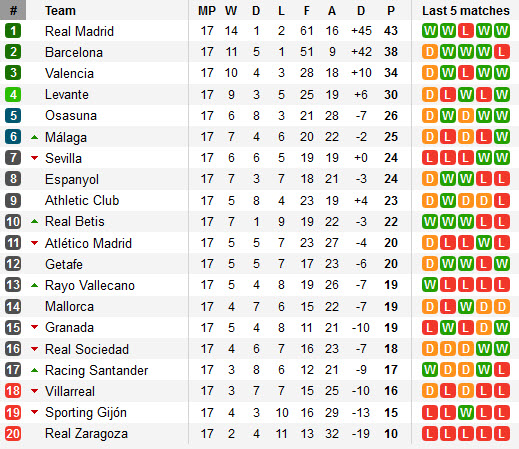Sort by the P points column header
This screenshot has height=449, width=519.
pyautogui.click(x=391, y=11)
